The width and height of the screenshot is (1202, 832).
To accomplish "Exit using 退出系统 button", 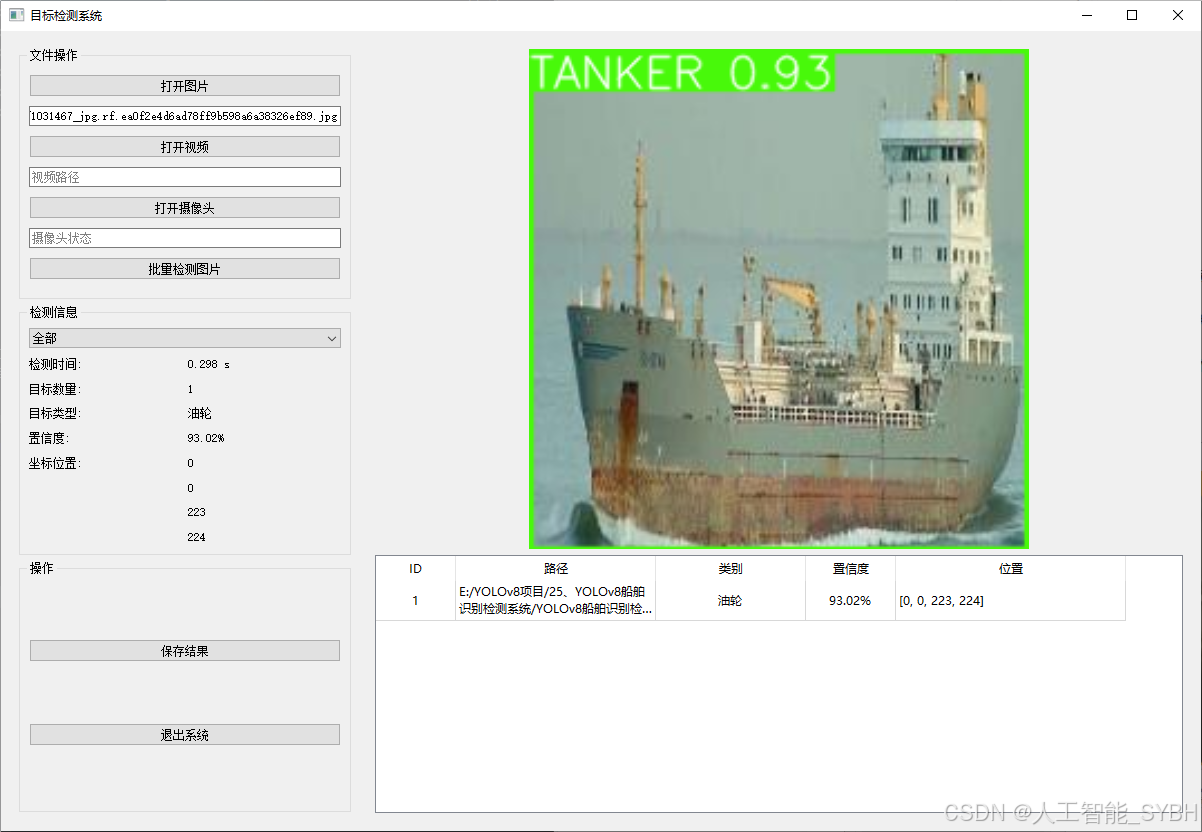I will tap(185, 735).
